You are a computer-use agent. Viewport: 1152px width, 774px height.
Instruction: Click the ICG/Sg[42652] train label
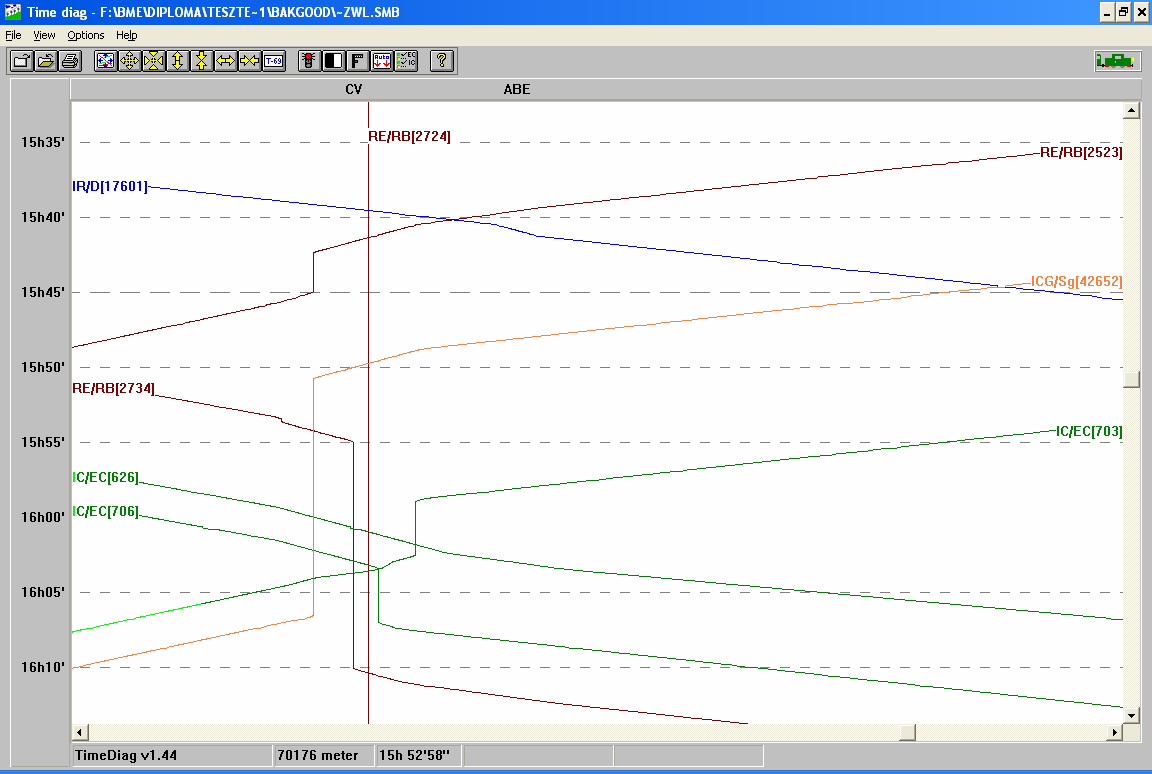click(x=1076, y=281)
